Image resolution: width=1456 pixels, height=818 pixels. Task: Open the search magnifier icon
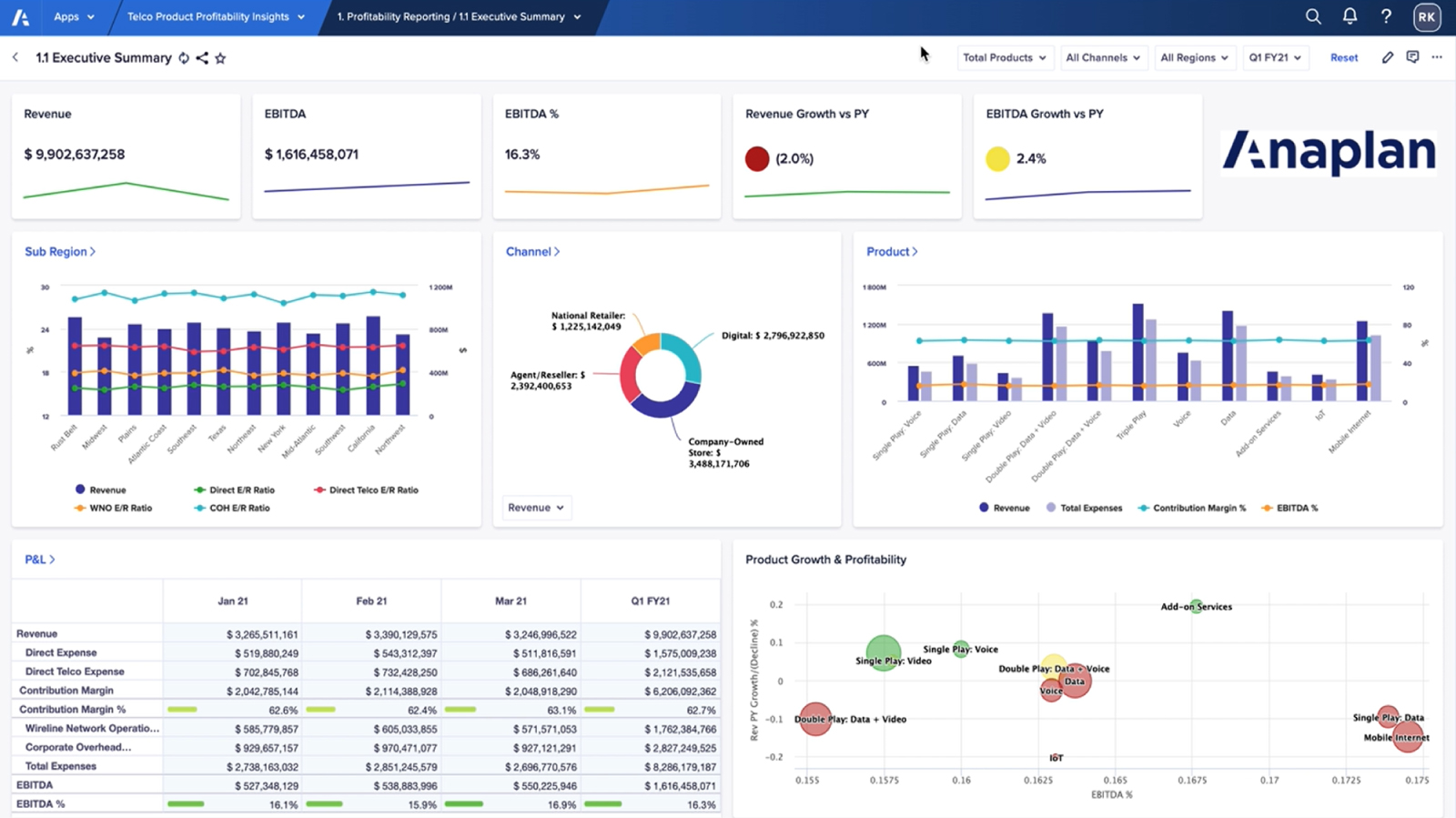(x=1313, y=16)
